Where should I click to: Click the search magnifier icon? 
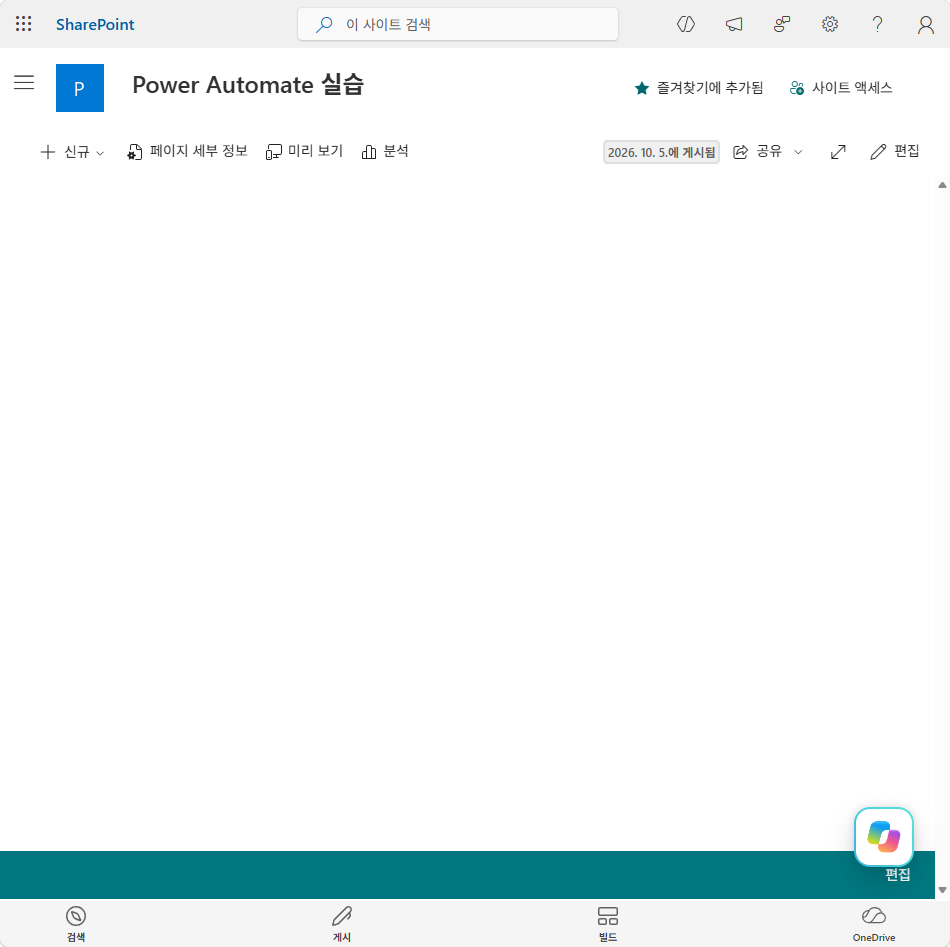[324, 24]
